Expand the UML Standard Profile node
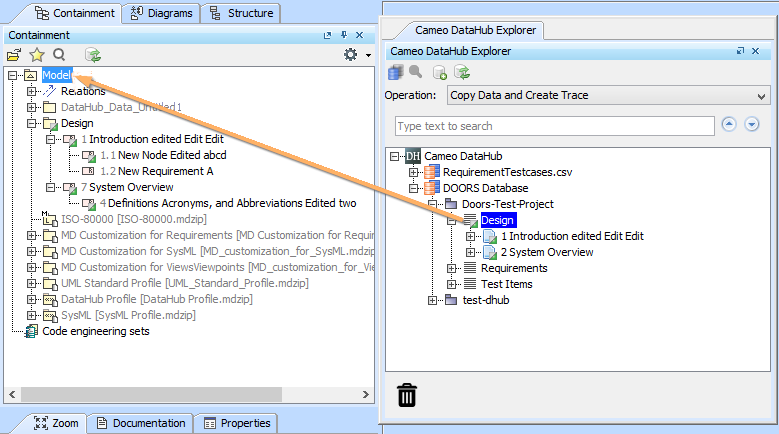779x434 pixels. [x=31, y=284]
